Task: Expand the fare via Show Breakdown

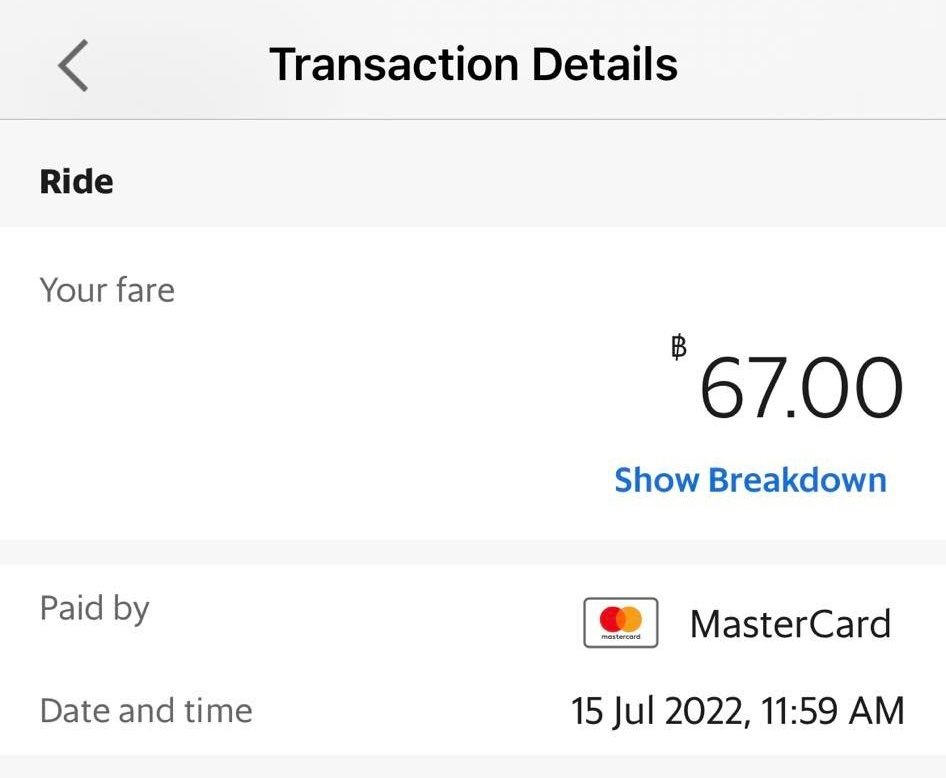Action: 750,480
